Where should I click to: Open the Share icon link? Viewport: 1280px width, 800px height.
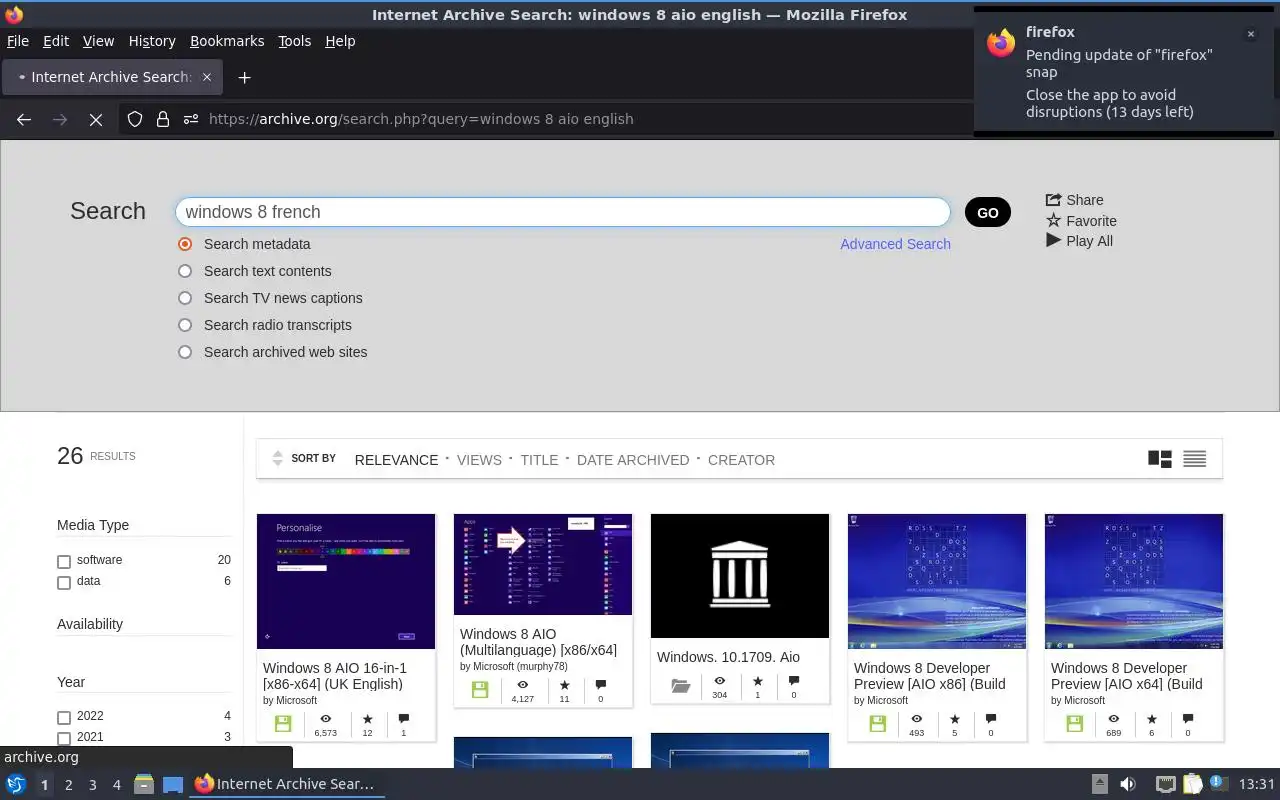[1053, 200]
